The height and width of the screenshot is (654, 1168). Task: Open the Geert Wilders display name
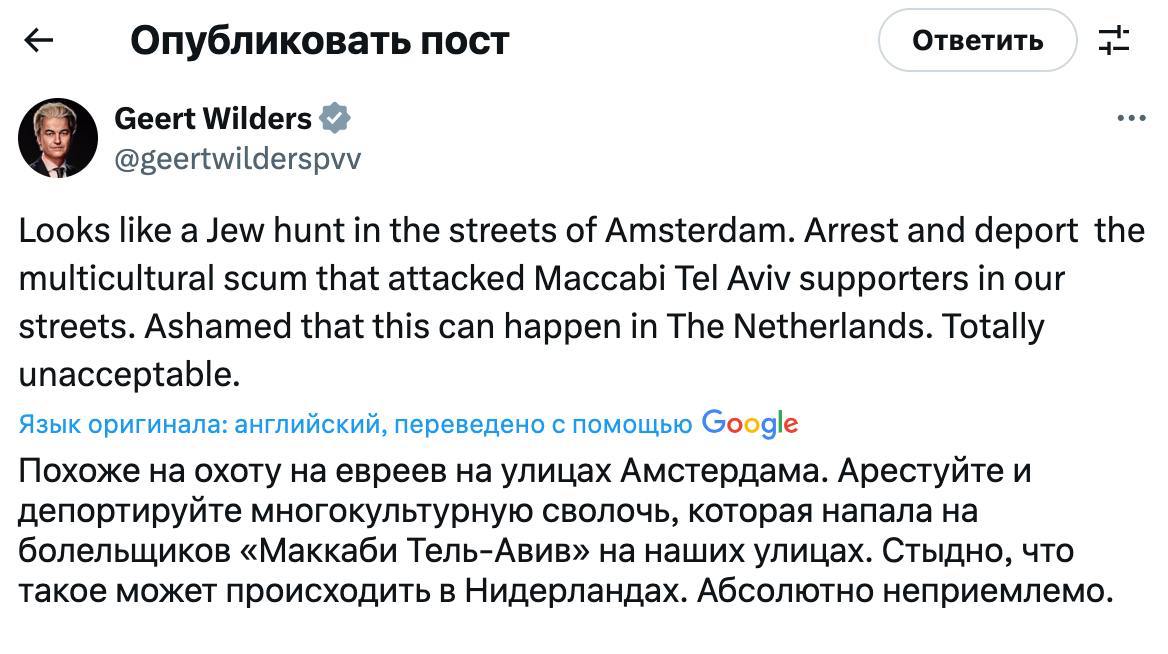213,118
